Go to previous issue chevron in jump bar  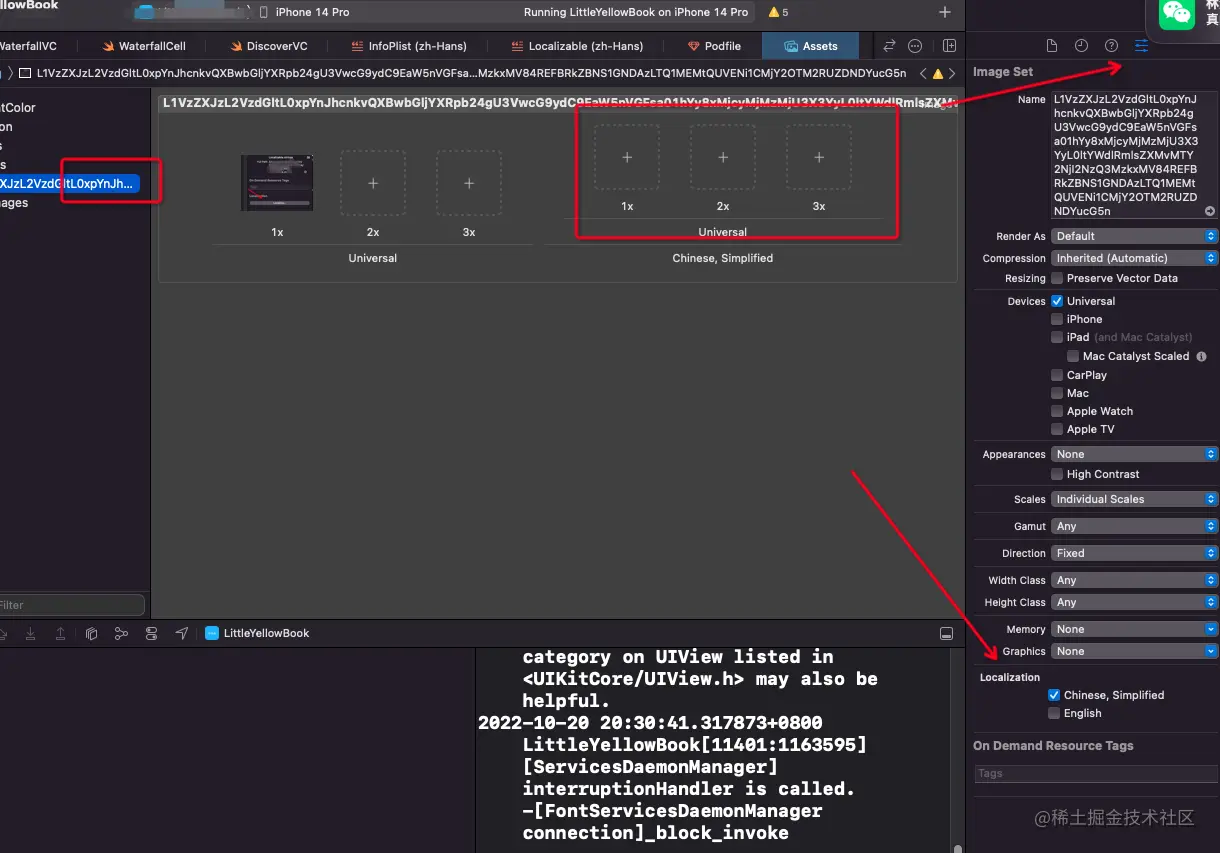pos(923,73)
